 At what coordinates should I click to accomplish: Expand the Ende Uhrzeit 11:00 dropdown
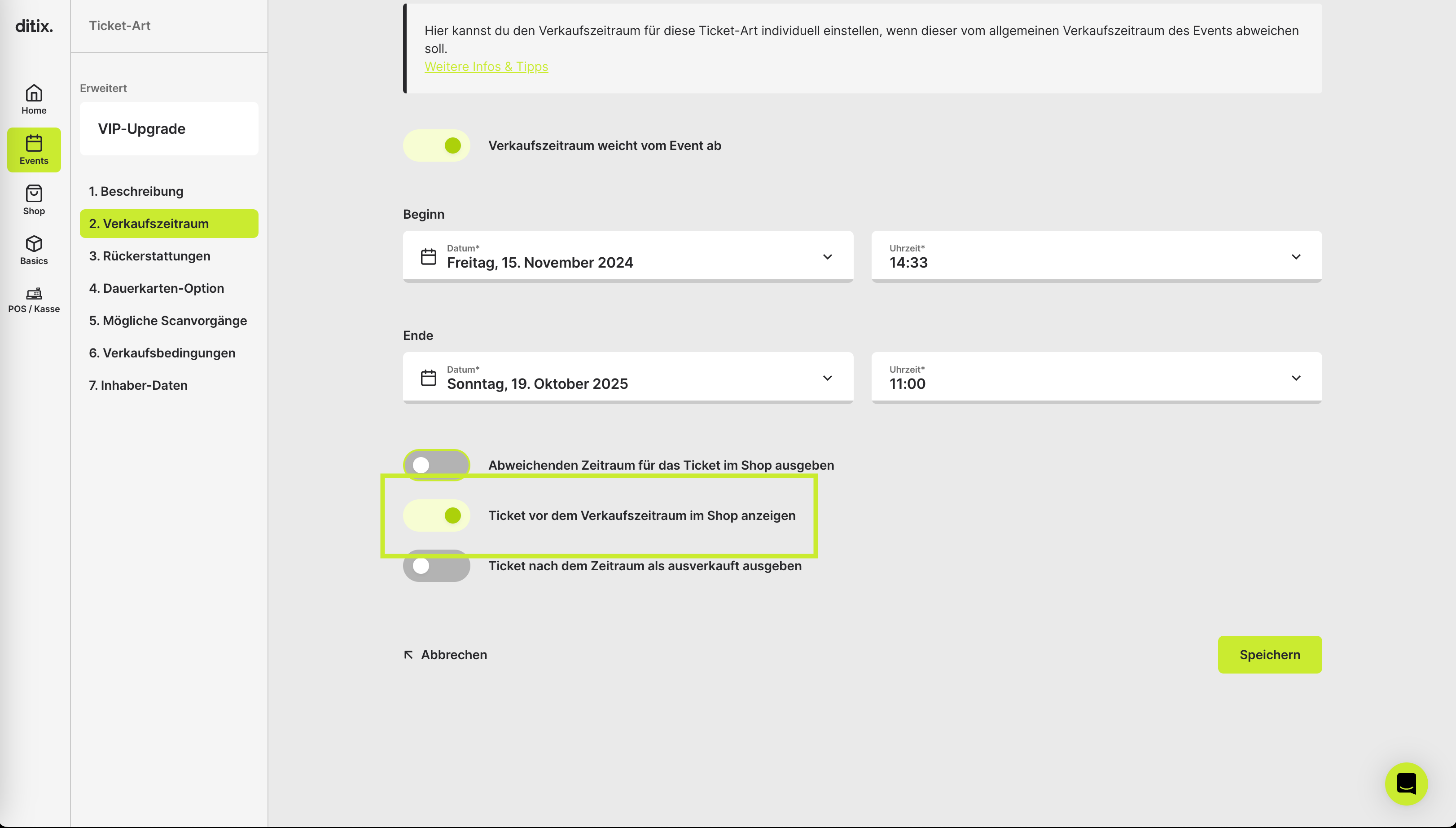pos(1096,378)
